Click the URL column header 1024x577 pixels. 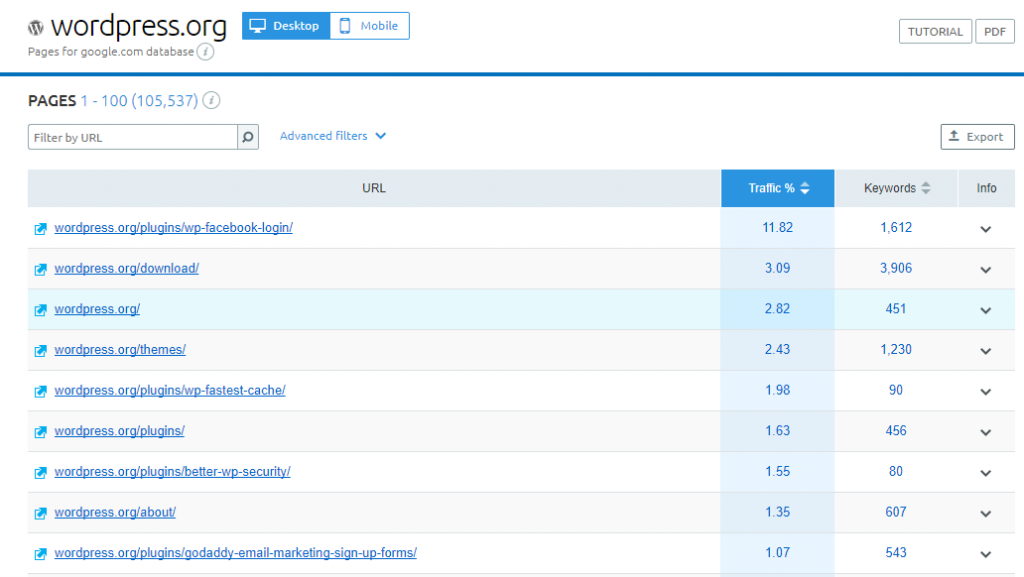(374, 188)
